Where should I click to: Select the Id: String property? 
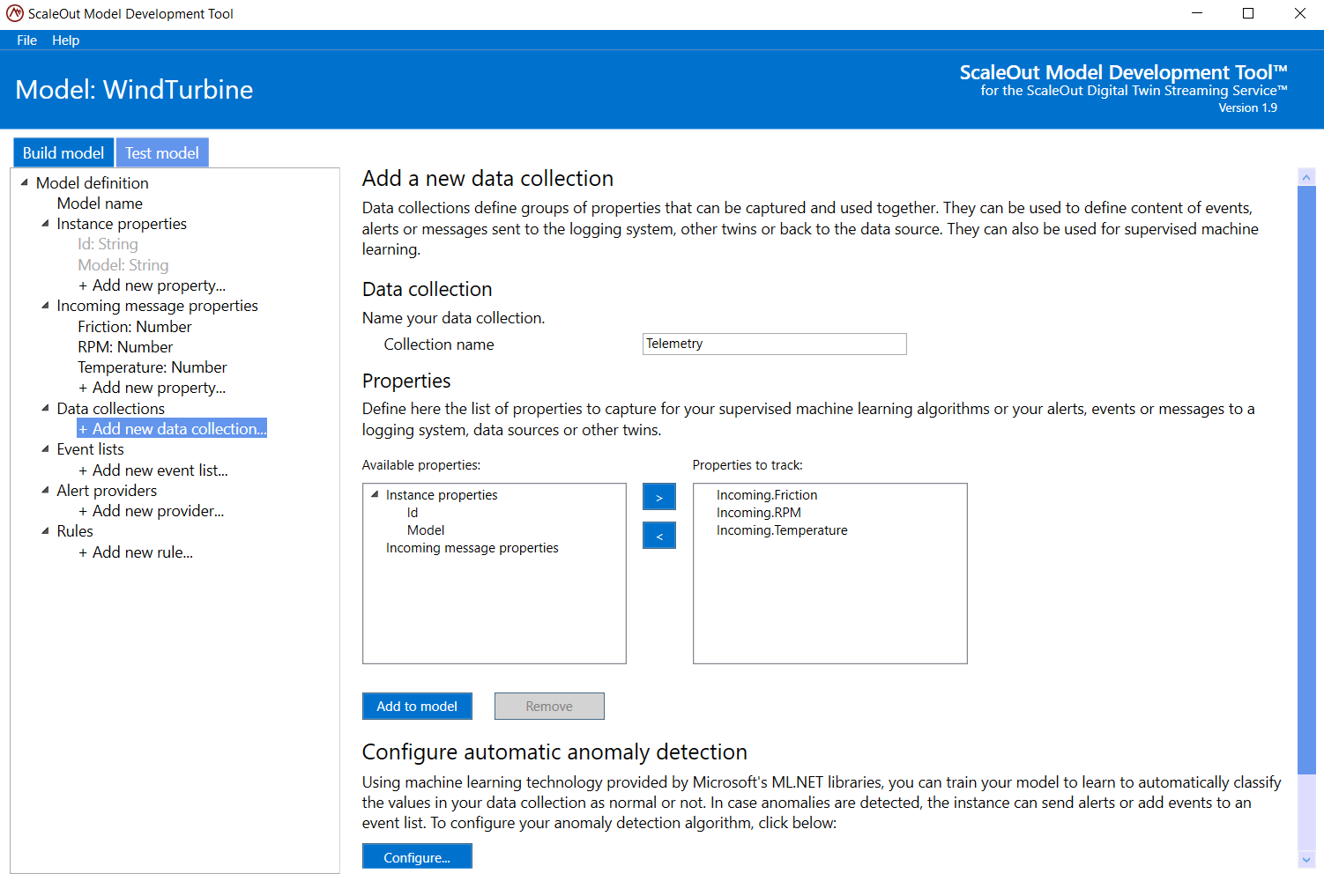(108, 244)
